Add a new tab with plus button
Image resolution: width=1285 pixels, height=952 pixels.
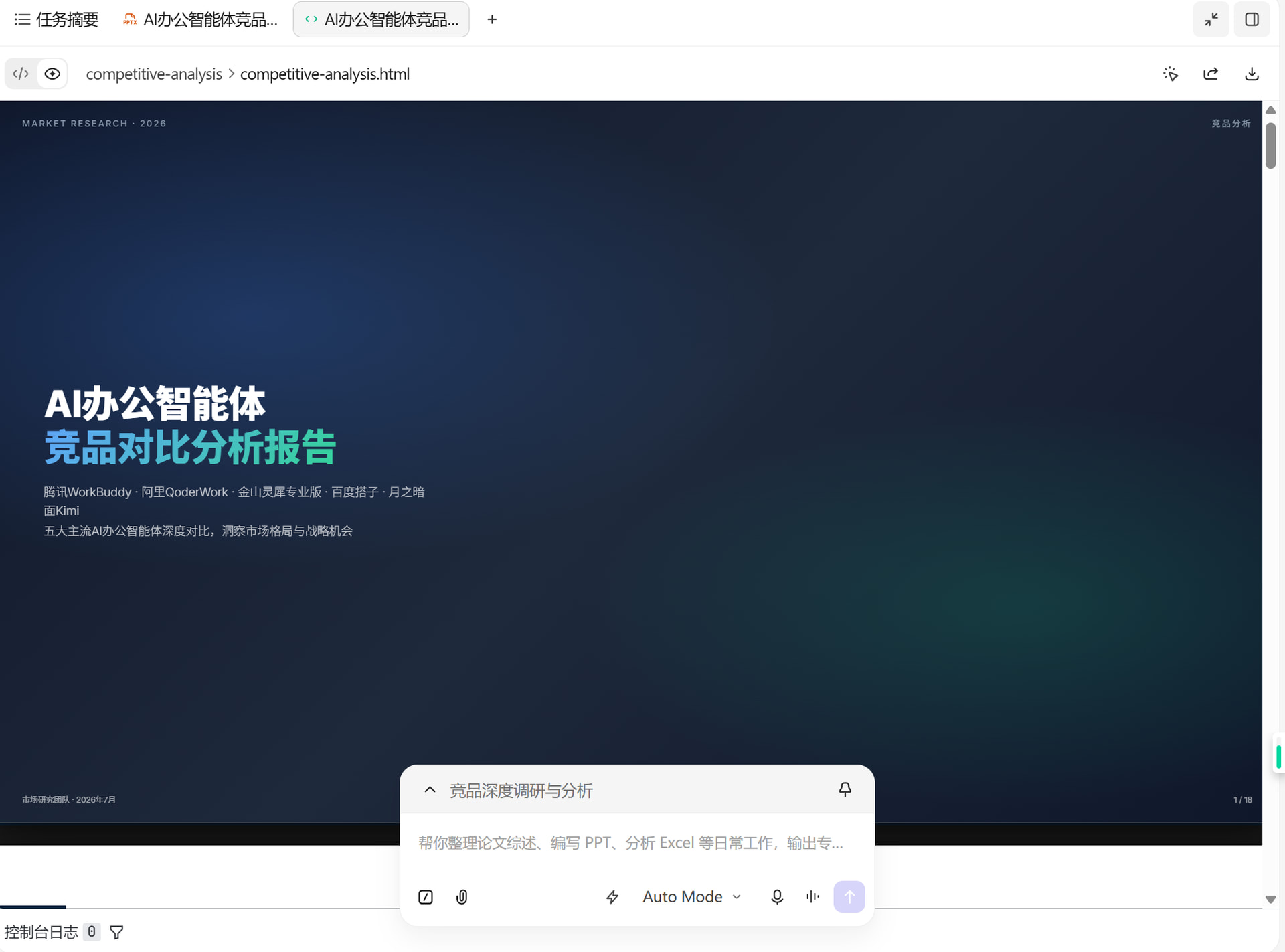(x=492, y=19)
